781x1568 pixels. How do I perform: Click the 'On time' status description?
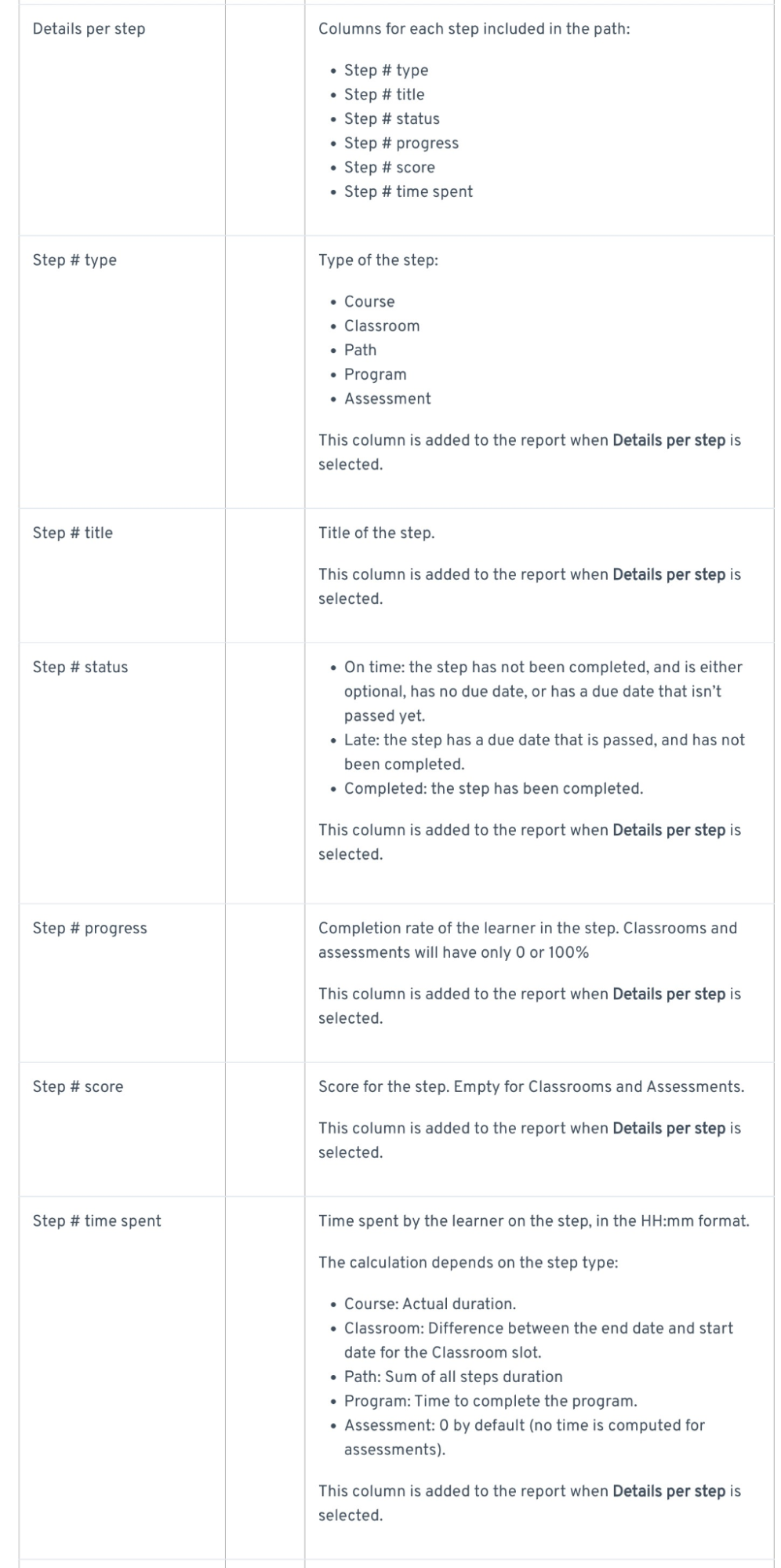point(543,692)
